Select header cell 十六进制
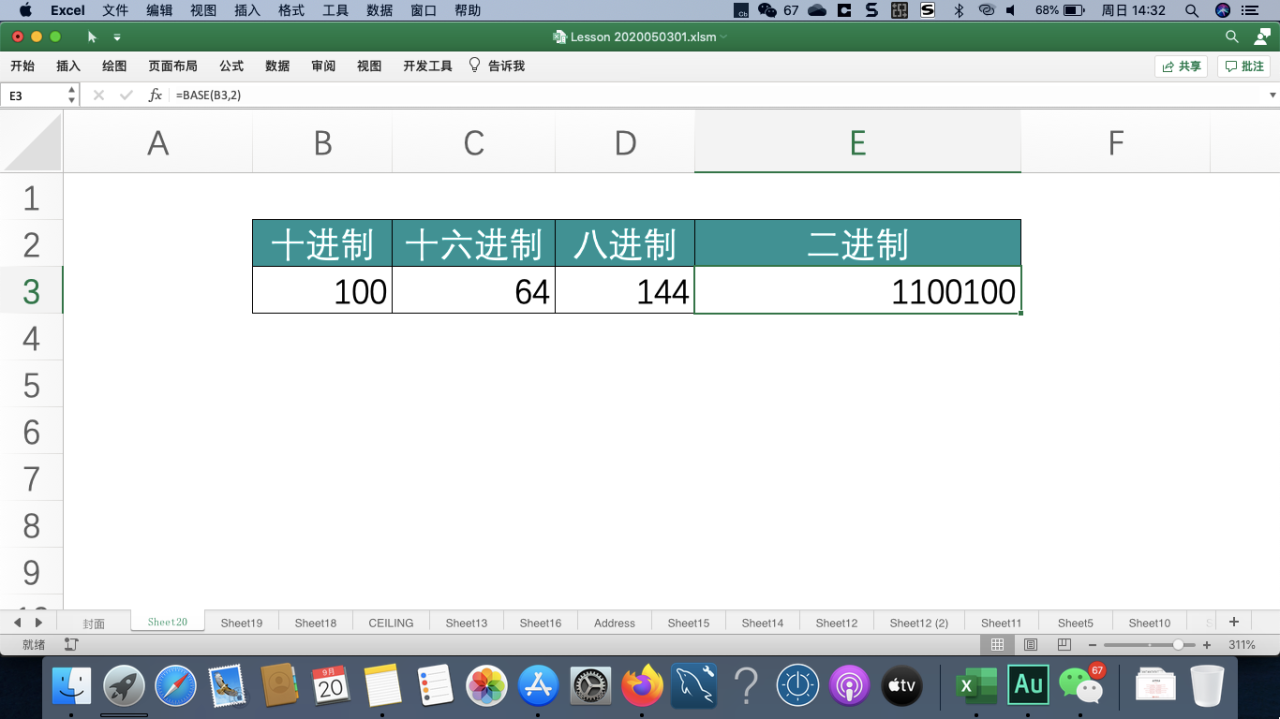Screen dimensions: 1280x719 coord(473,244)
